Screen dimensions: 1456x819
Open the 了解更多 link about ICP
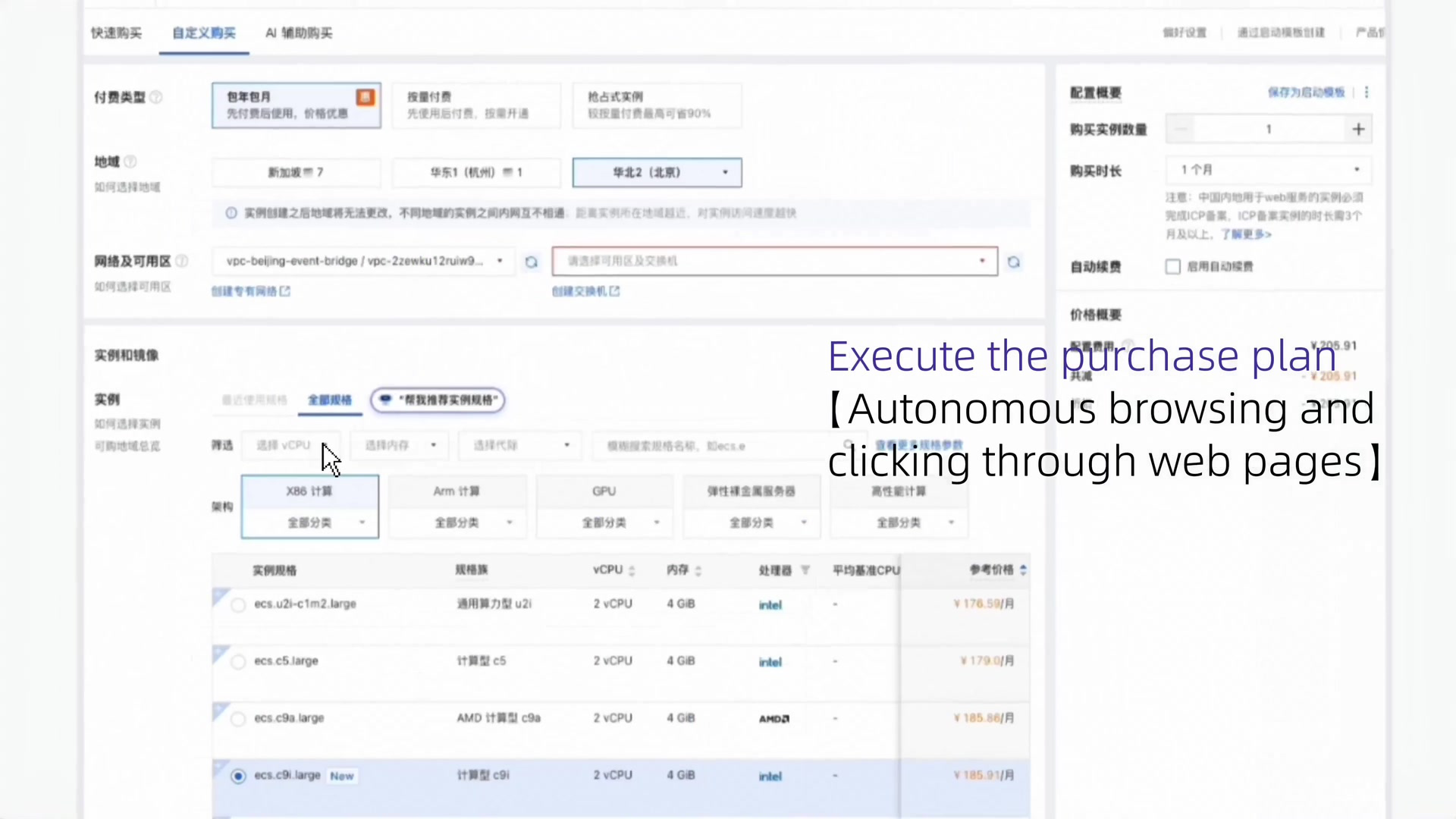pos(1245,234)
